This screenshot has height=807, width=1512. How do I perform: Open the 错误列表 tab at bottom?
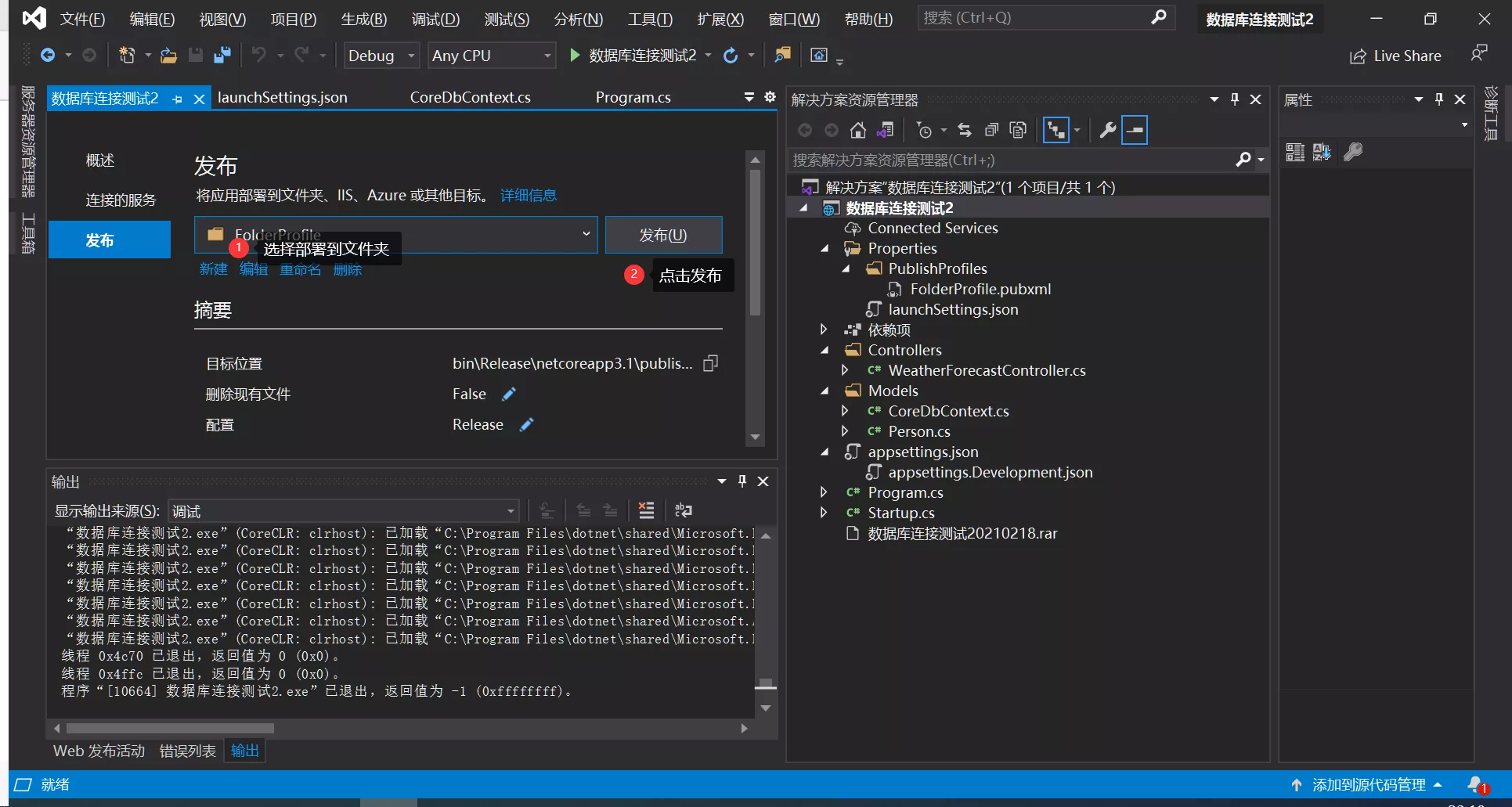coord(188,751)
